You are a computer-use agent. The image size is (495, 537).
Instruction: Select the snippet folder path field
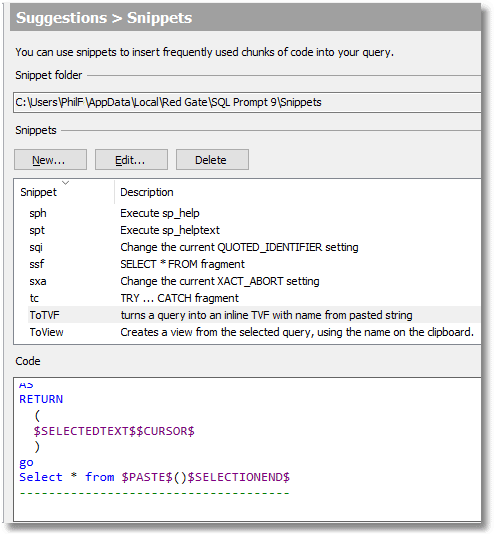247,102
